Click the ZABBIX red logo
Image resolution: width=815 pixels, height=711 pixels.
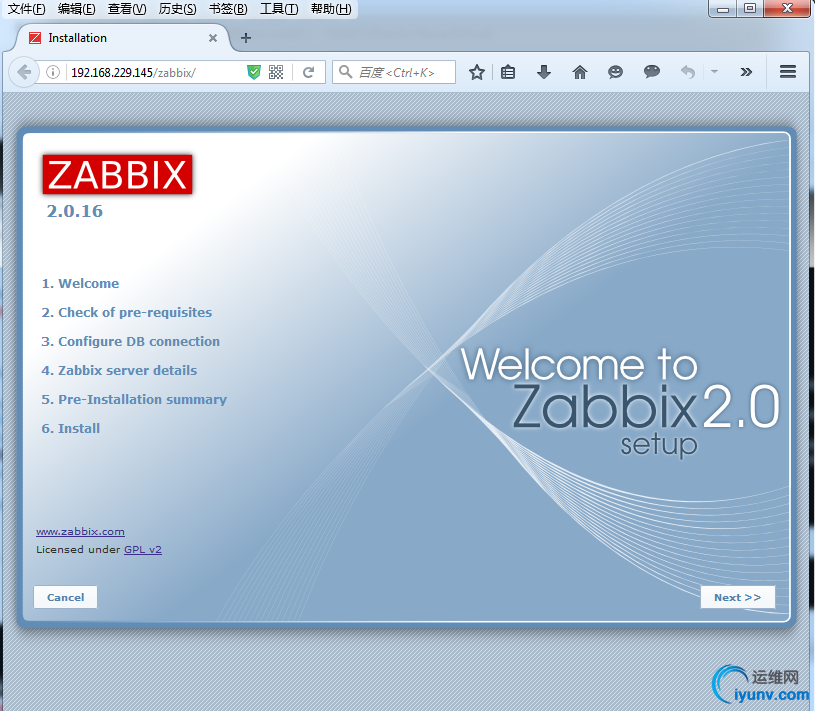117,175
